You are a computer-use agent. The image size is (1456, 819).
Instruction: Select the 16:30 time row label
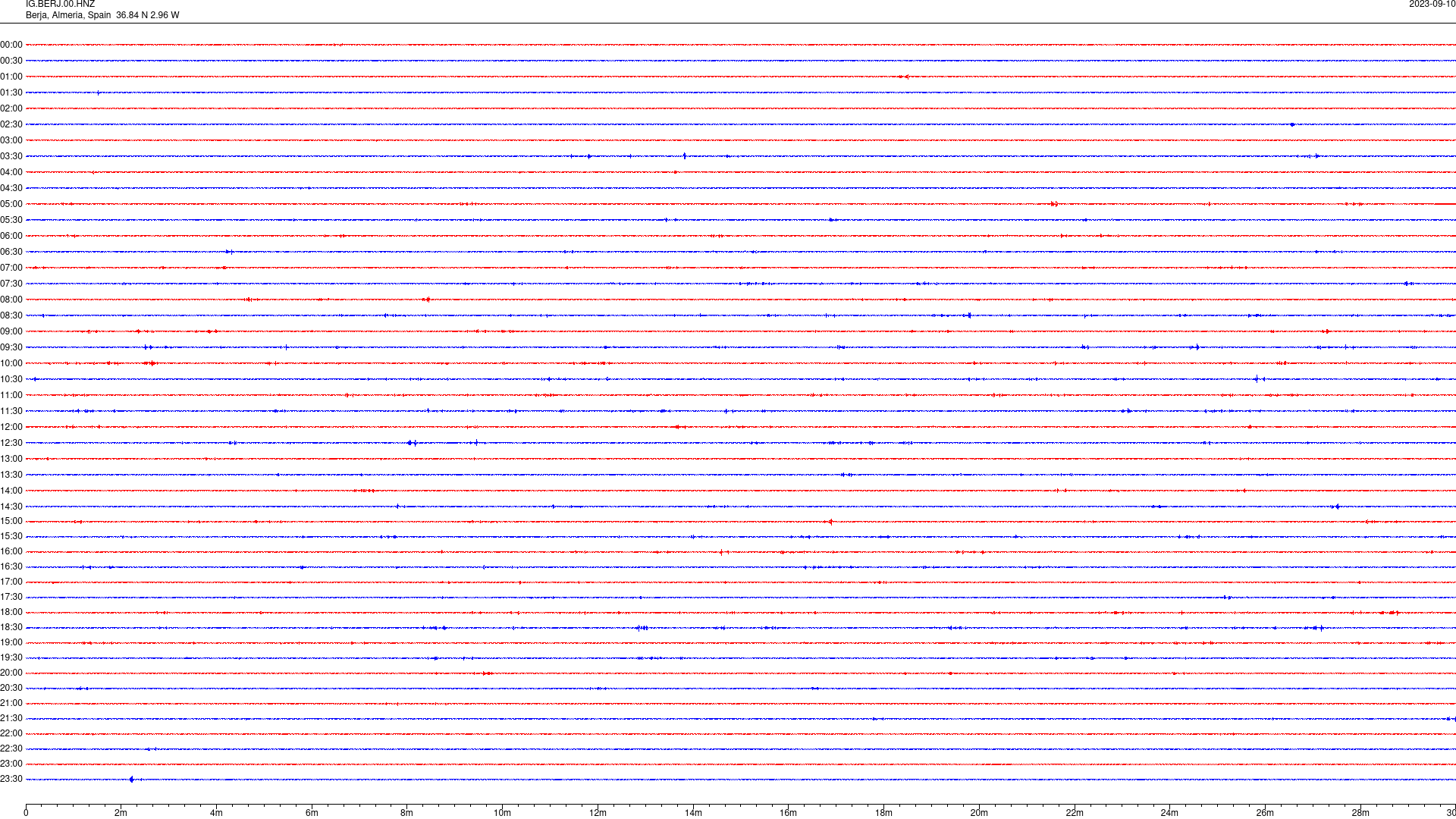point(11,566)
